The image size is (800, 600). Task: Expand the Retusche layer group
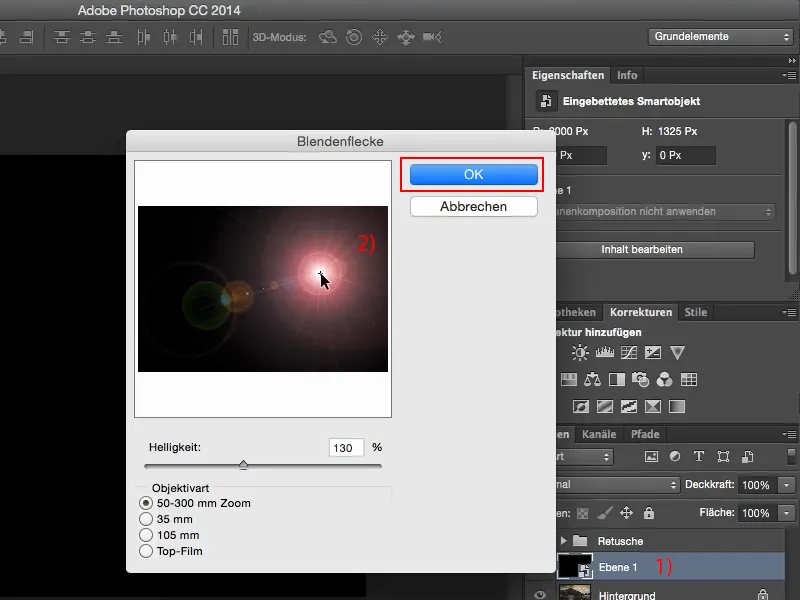pyautogui.click(x=562, y=541)
